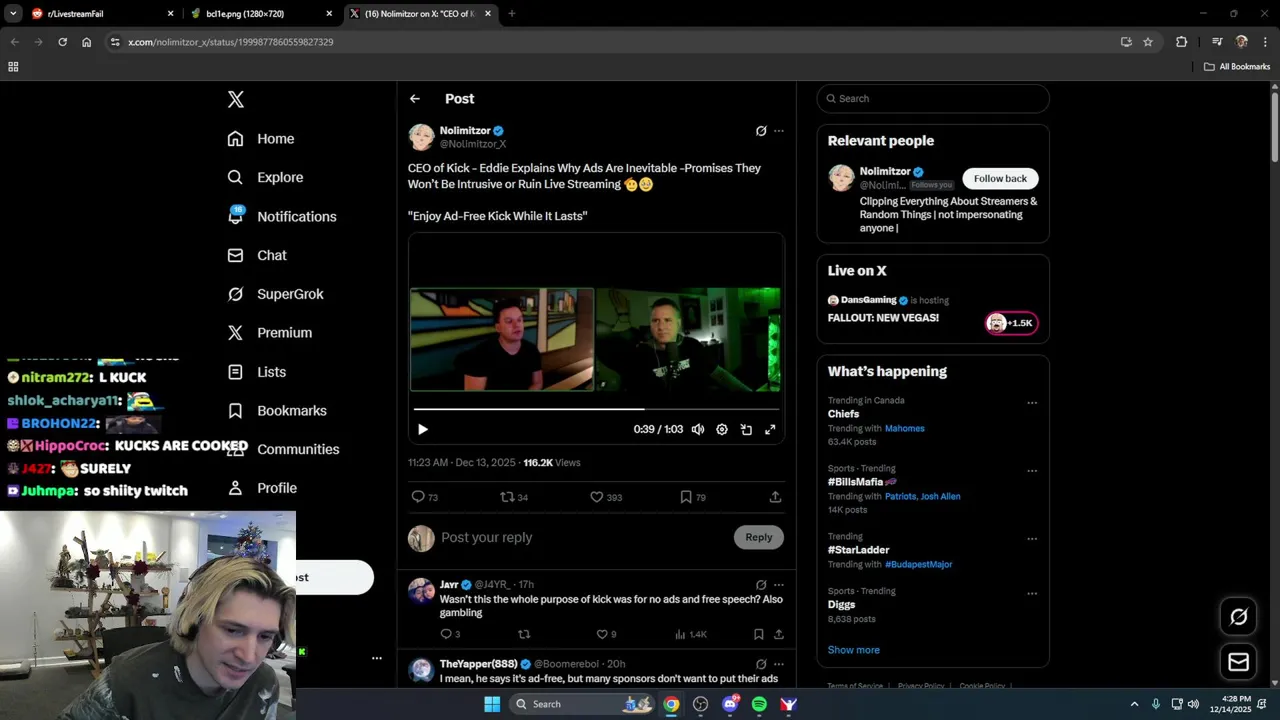Open All Bookmarks folder

click(1237, 67)
